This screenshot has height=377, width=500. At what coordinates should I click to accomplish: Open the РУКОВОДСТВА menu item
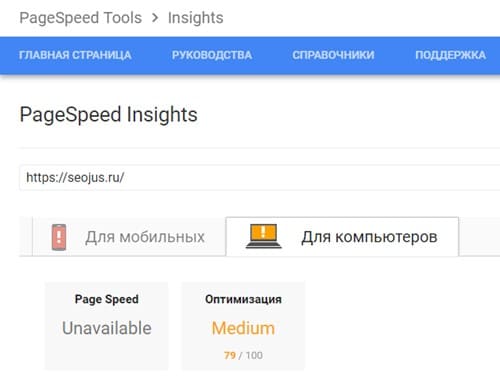[x=212, y=55]
